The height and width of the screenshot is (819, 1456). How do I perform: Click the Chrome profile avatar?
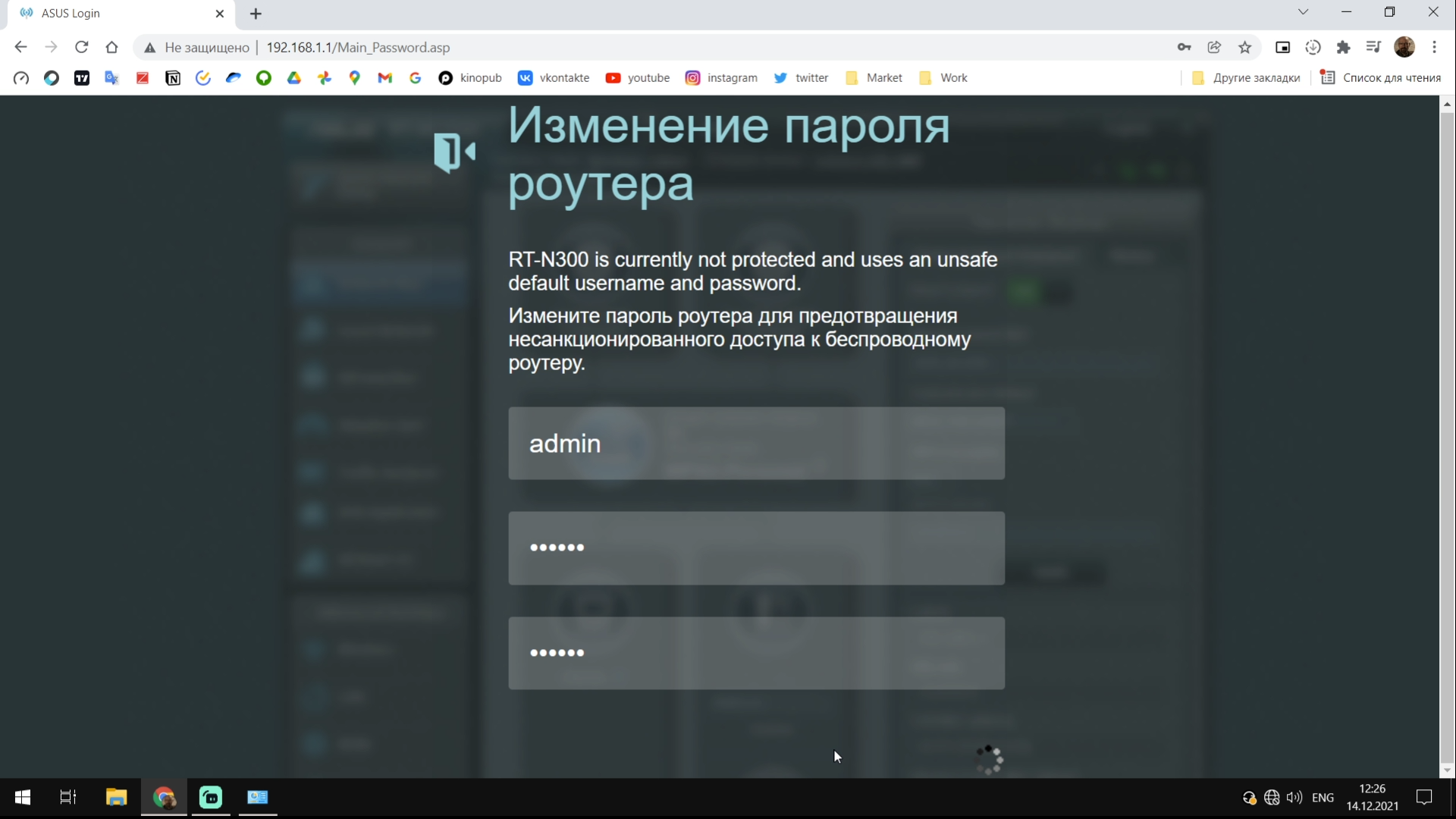(1404, 47)
